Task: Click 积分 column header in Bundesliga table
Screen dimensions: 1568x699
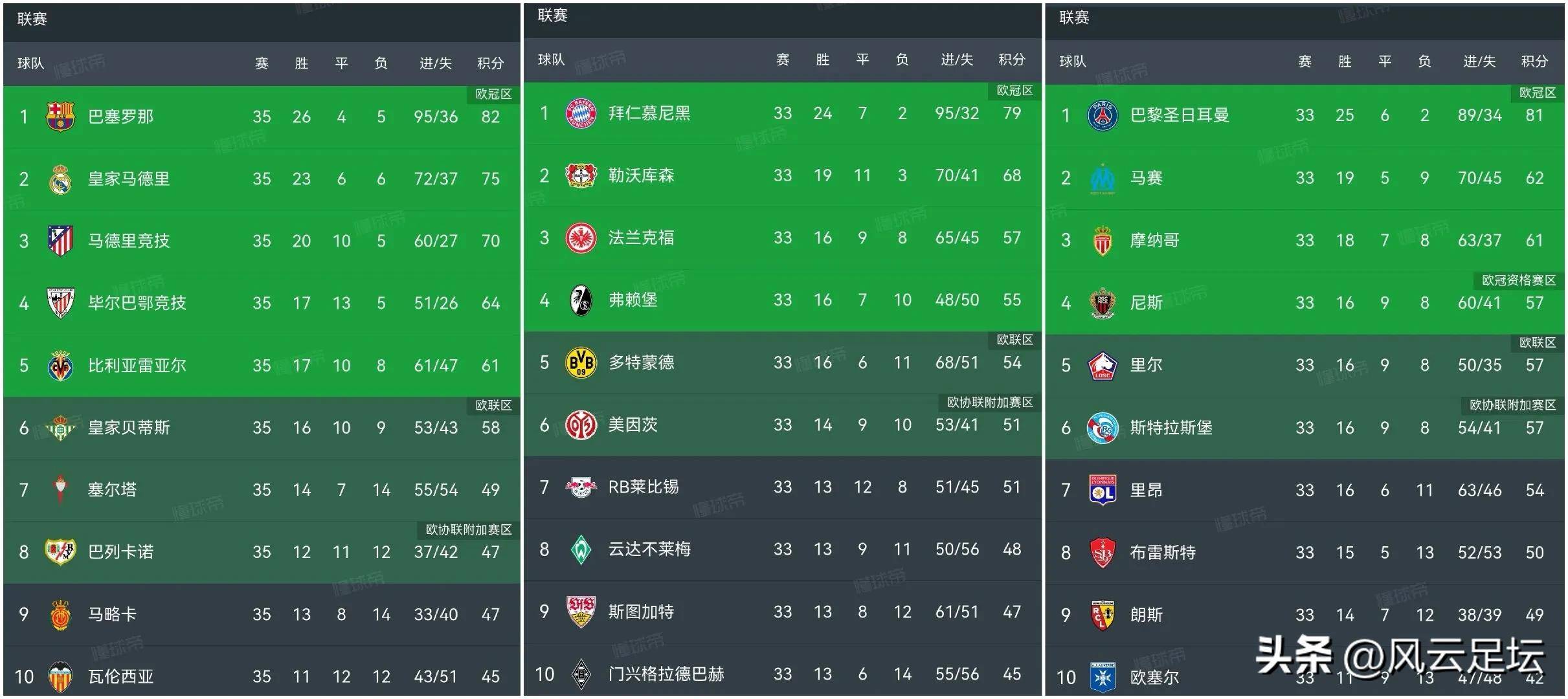Action: [1011, 60]
